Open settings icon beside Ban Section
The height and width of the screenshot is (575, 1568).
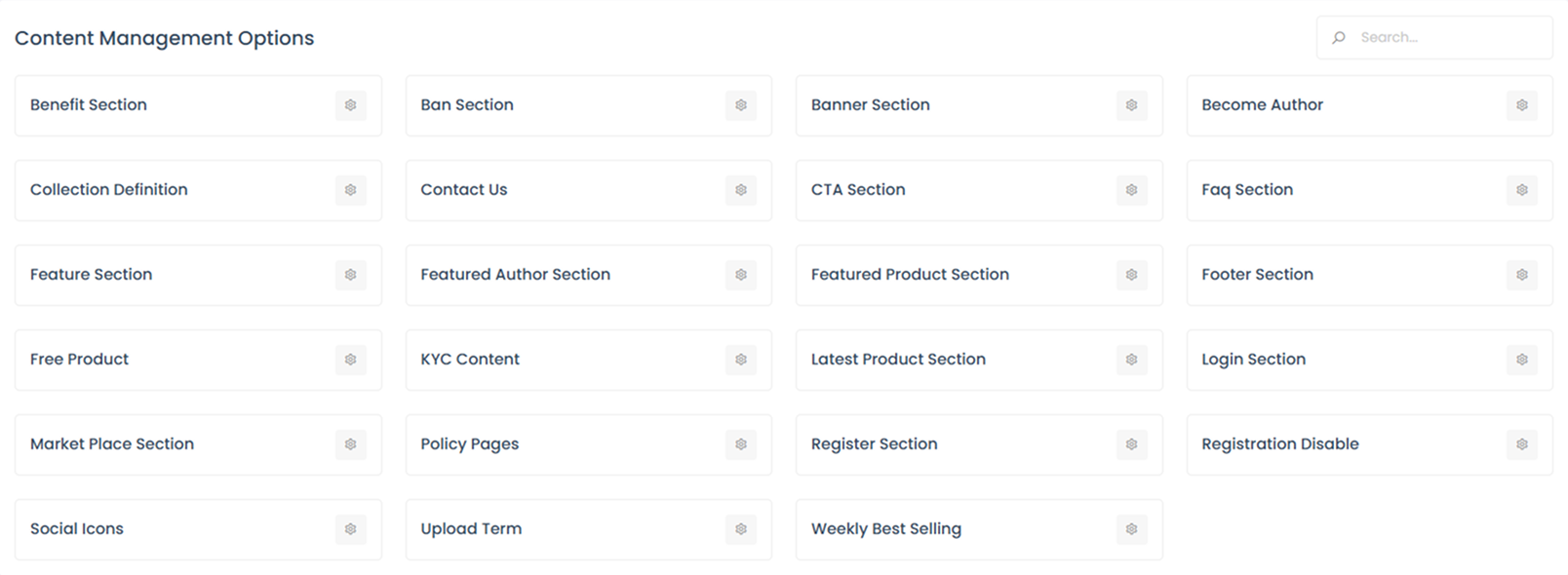point(741,105)
